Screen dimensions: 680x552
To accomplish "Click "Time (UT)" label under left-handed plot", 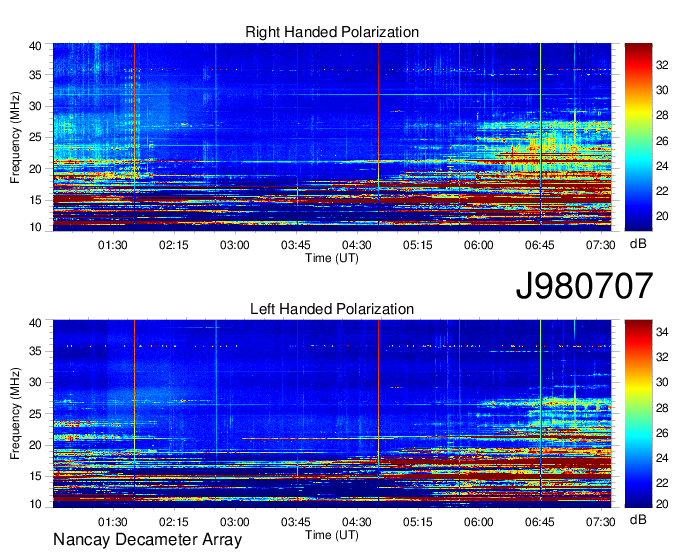I will pos(332,535).
